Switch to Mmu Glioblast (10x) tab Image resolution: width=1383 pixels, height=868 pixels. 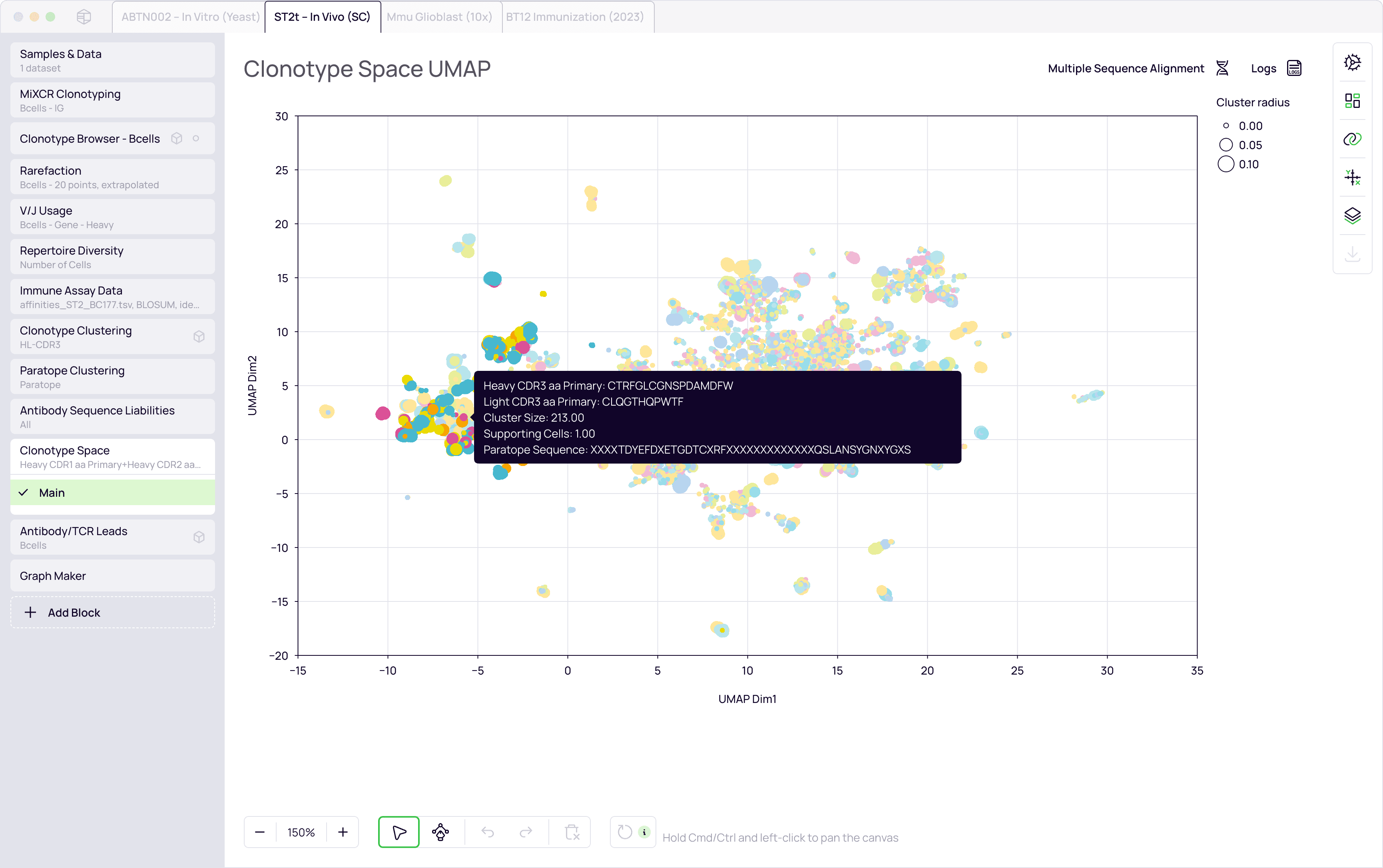439,17
